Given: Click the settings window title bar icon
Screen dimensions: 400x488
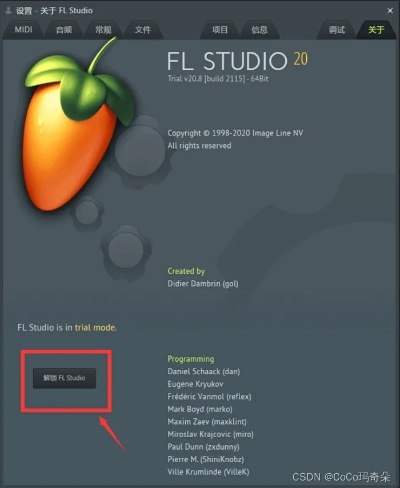Looking at the screenshot, I should (8, 10).
